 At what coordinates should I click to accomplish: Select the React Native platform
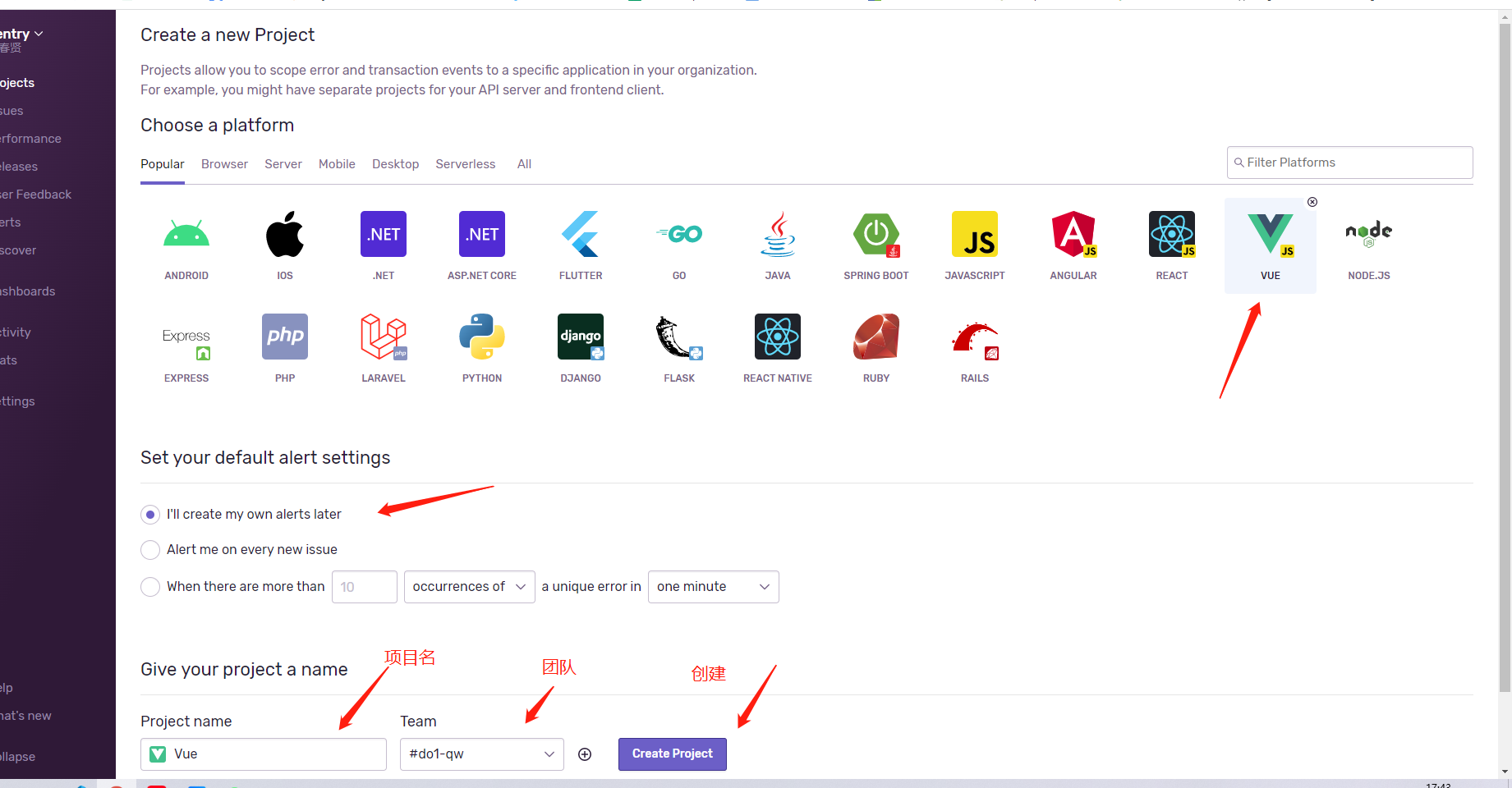(778, 337)
